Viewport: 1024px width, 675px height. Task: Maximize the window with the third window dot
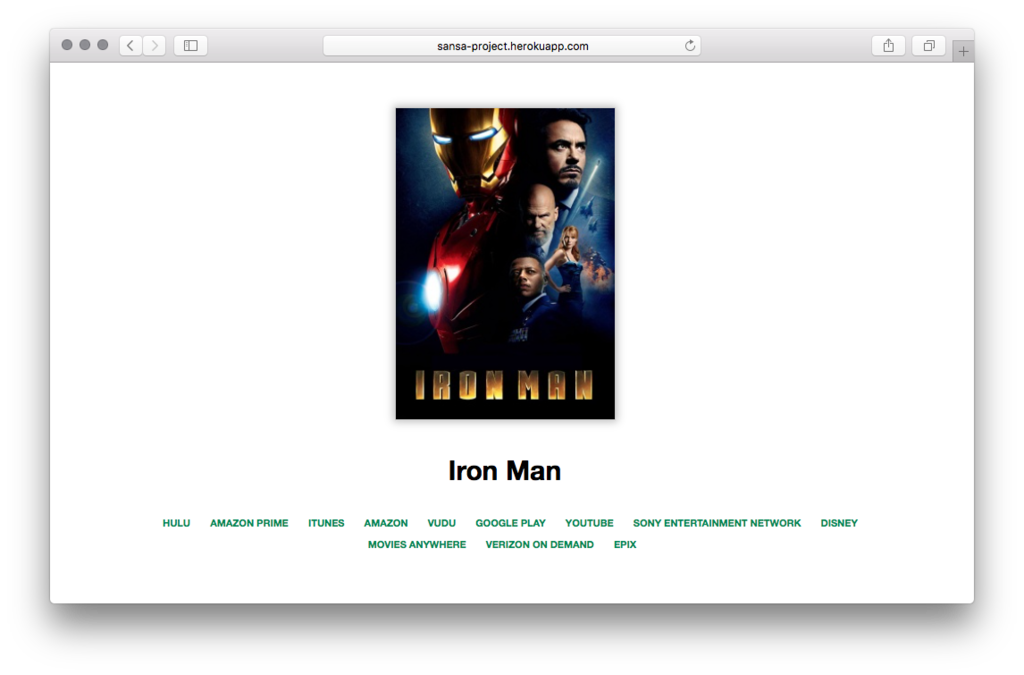pyautogui.click(x=103, y=44)
